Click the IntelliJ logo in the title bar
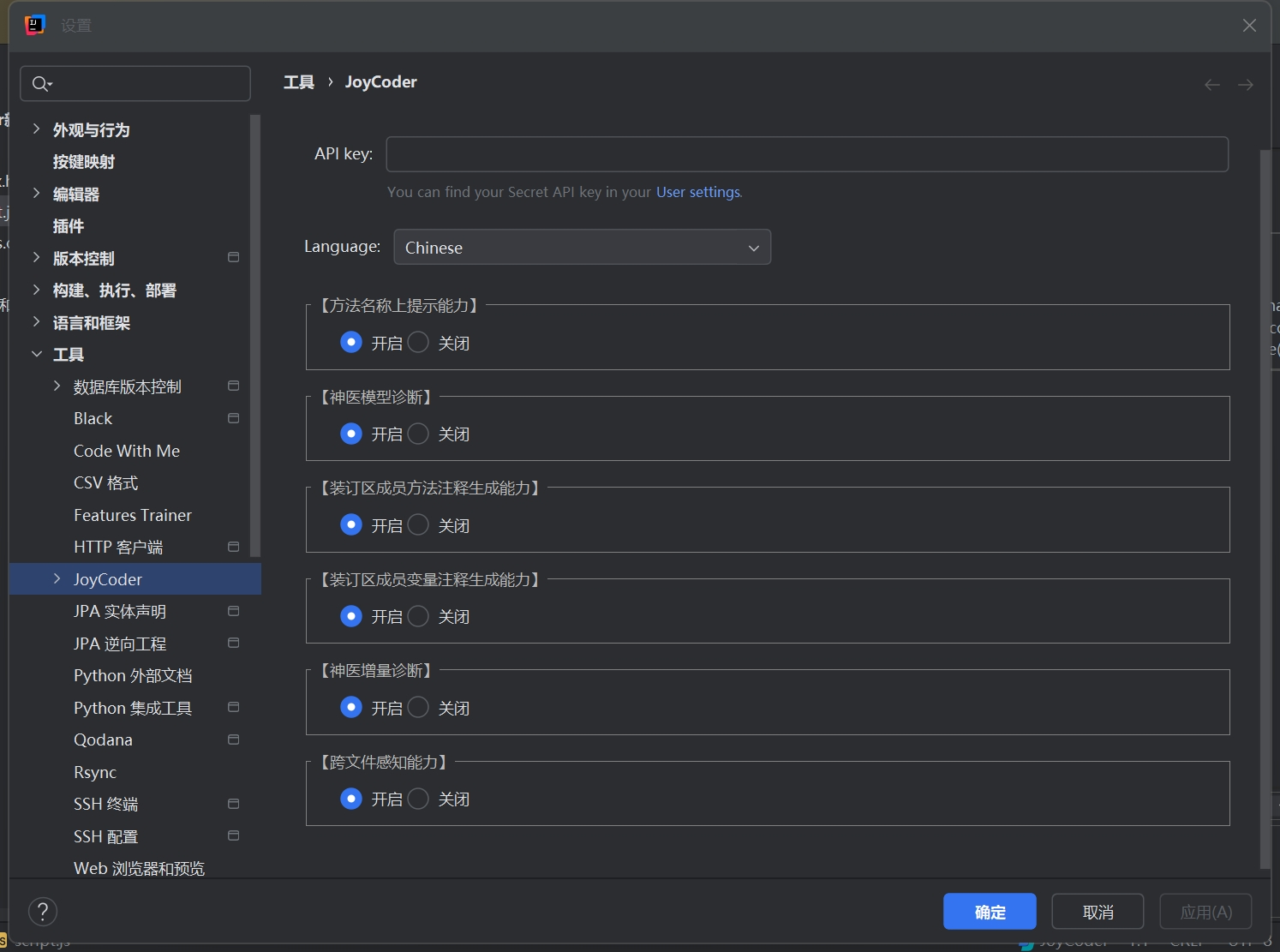This screenshot has width=1280, height=952. [34, 25]
